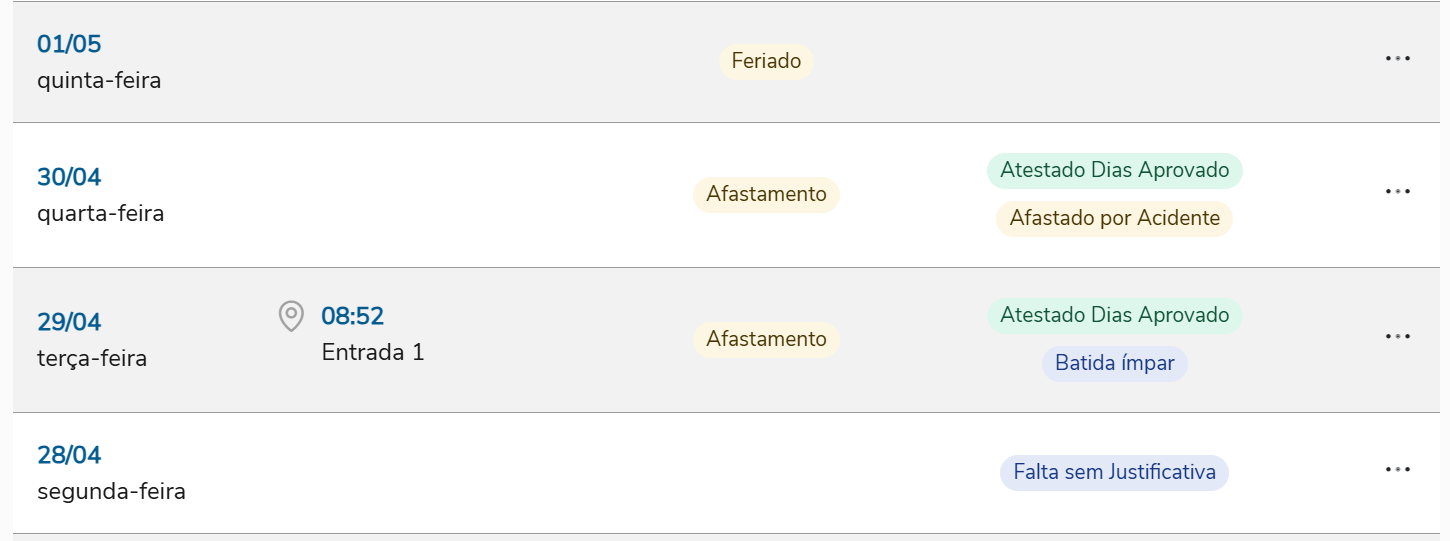1450x541 pixels.
Task: Select the 29/04 date link
Action: [x=69, y=322]
